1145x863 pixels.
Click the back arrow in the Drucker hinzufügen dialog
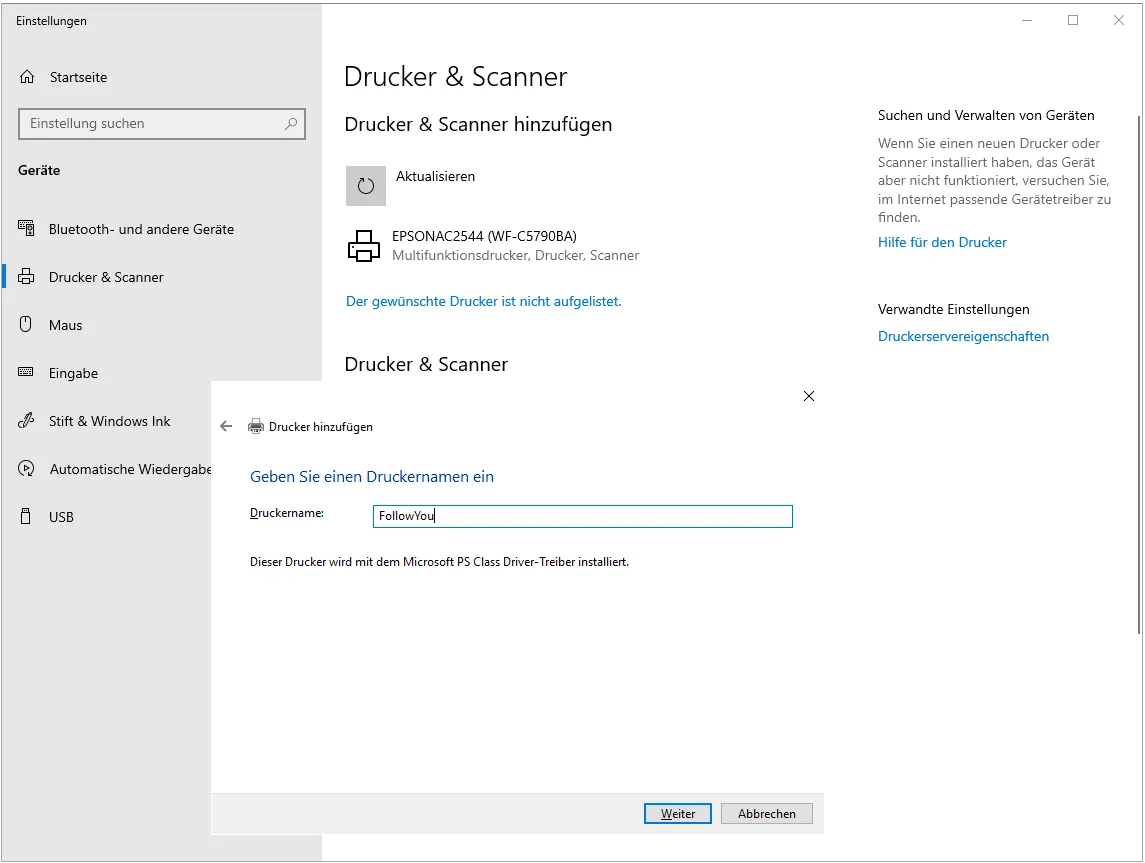tap(226, 426)
